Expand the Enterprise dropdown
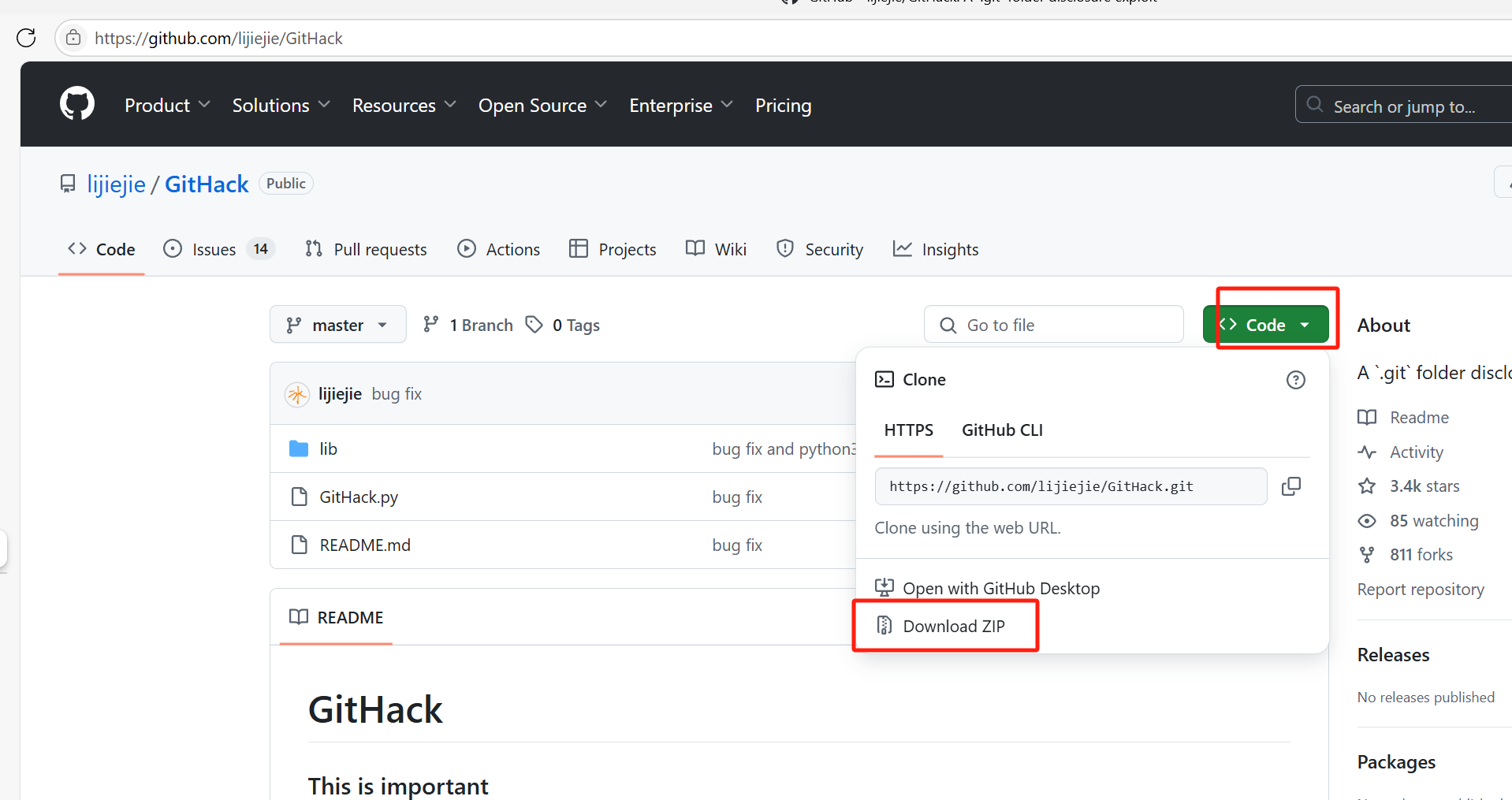The image size is (1512, 800). click(681, 105)
